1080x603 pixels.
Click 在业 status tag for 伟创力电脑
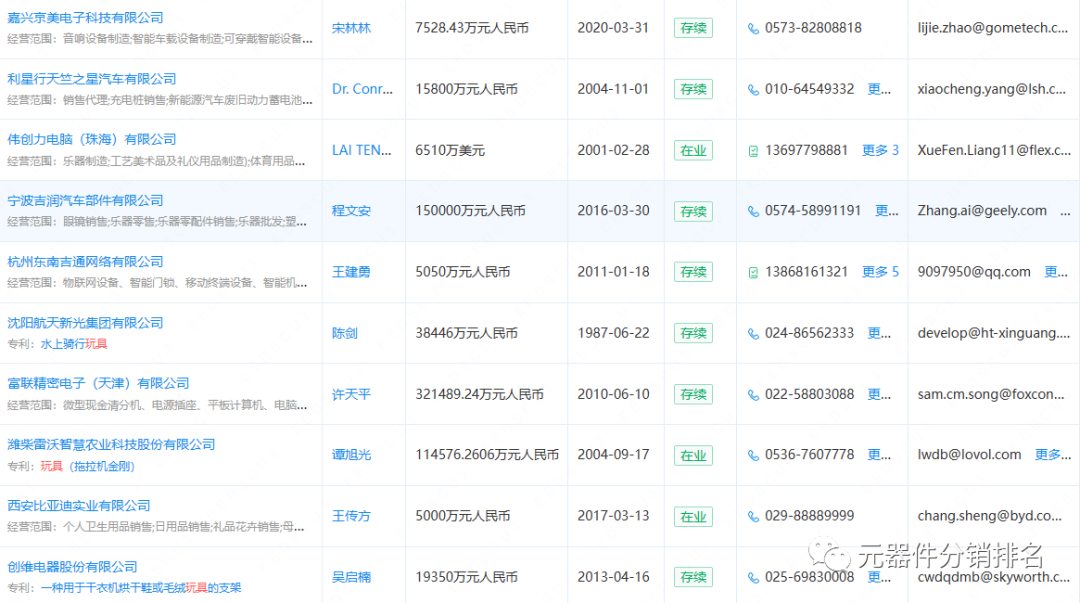click(x=693, y=150)
